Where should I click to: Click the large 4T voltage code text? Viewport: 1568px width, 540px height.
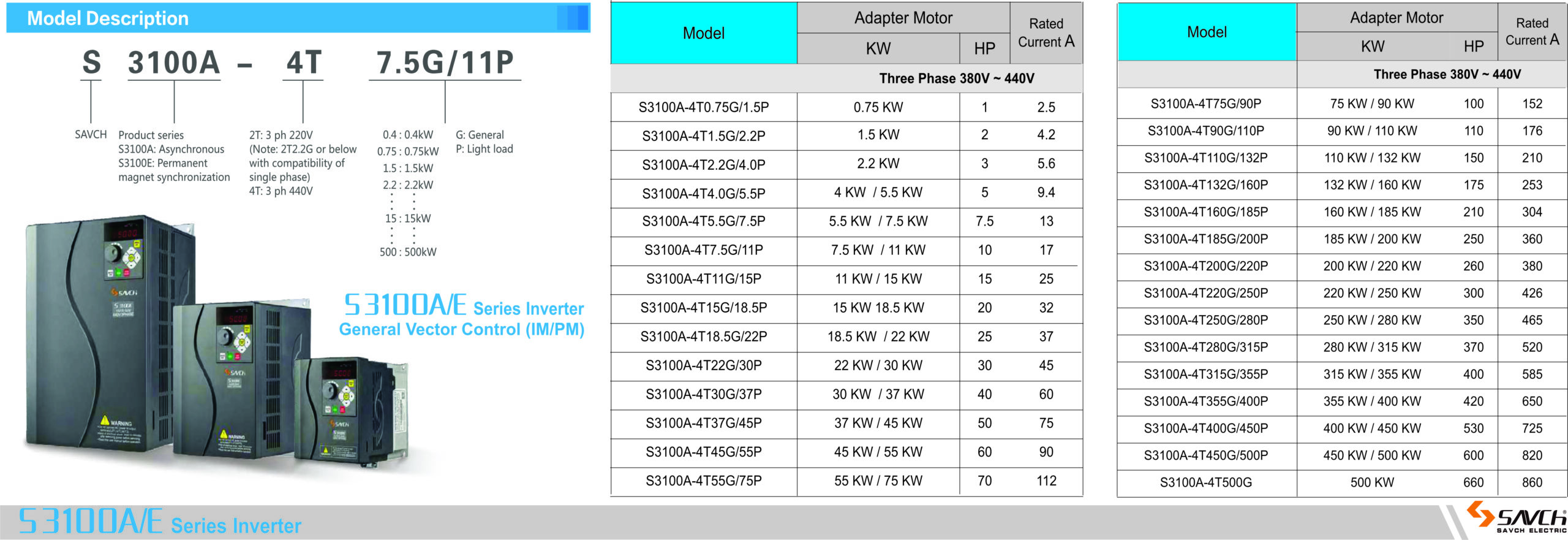(303, 63)
